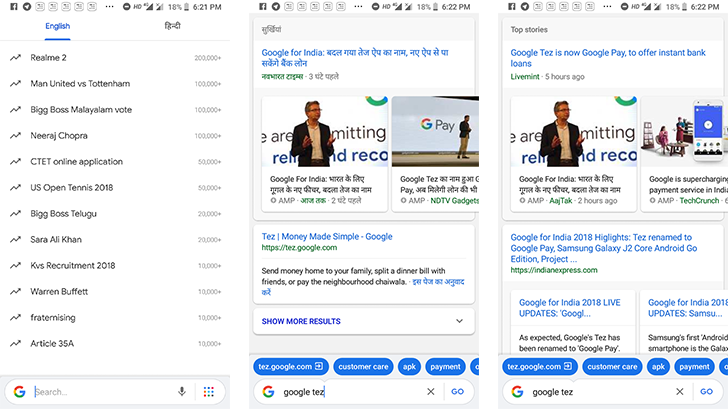Viewport: 728px width, 409px height.
Task: Select trending search US Open Tennis 2018
Action: coord(115,188)
